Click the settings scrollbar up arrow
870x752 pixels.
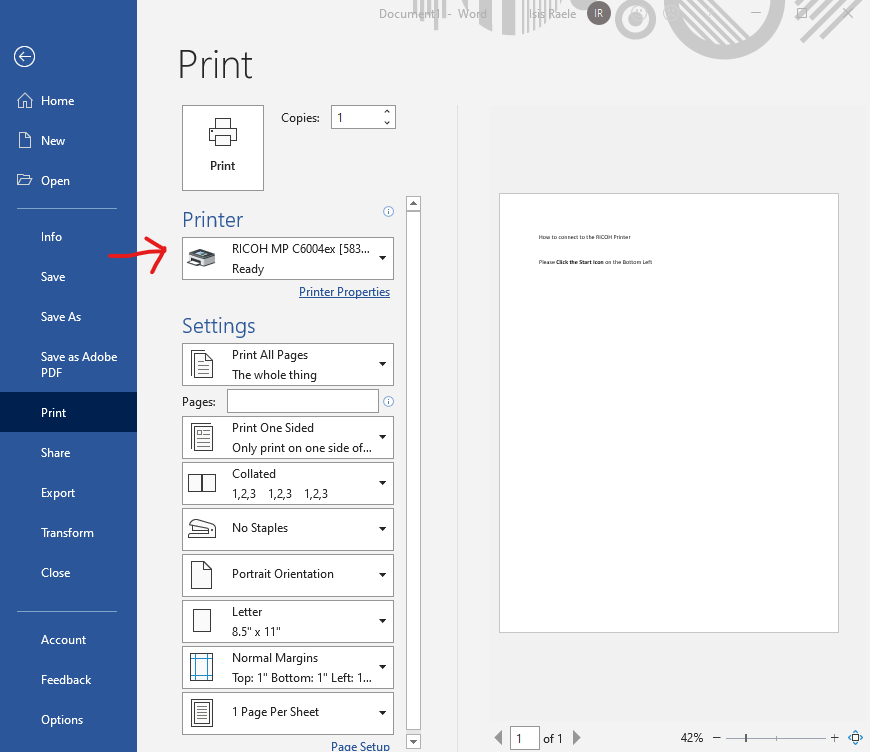point(413,204)
